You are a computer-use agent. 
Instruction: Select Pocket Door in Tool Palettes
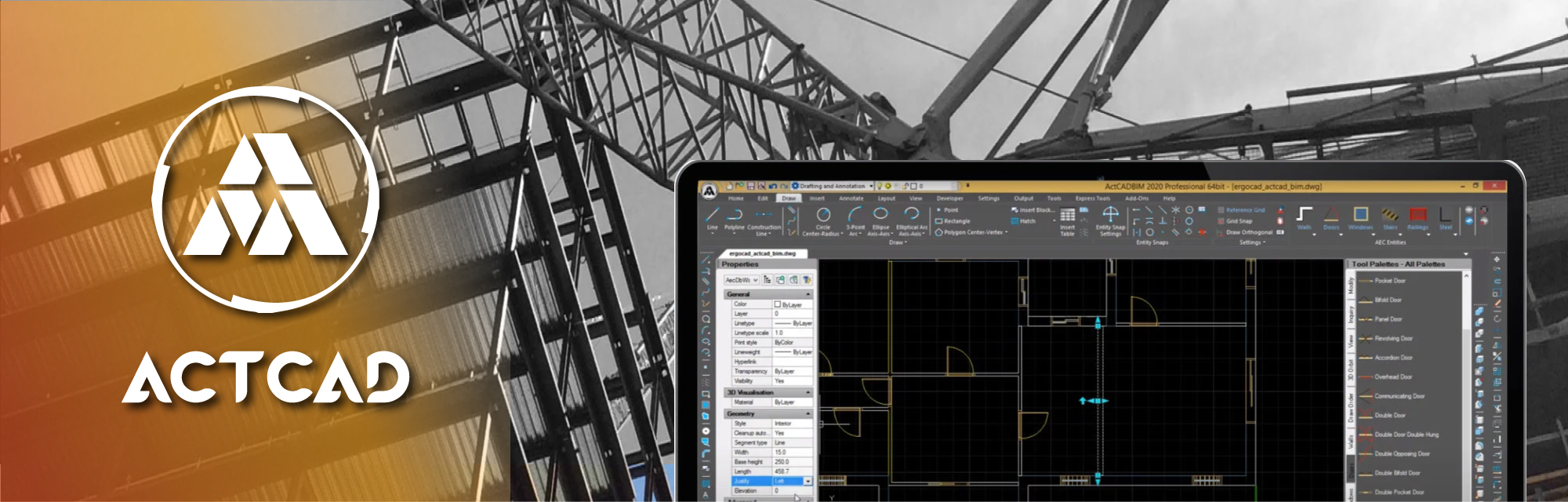tap(1389, 281)
